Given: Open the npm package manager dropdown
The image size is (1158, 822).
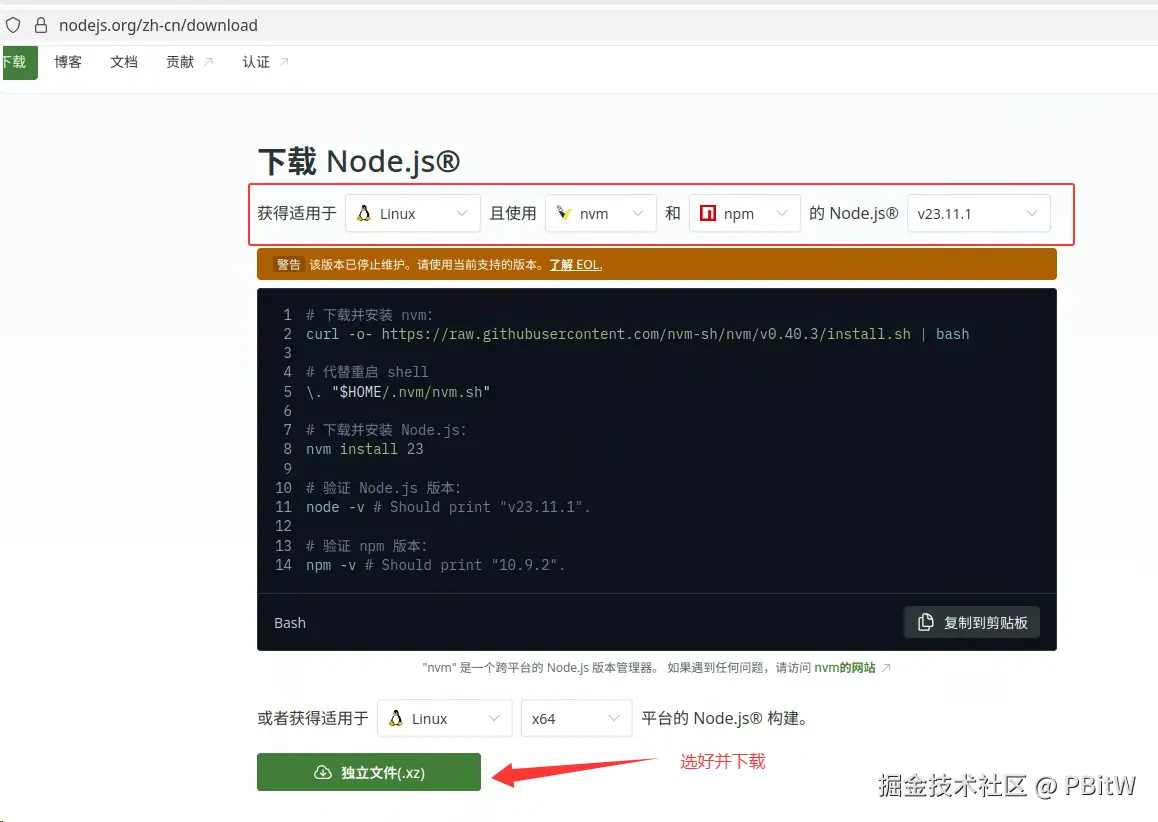Looking at the screenshot, I should pyautogui.click(x=744, y=213).
